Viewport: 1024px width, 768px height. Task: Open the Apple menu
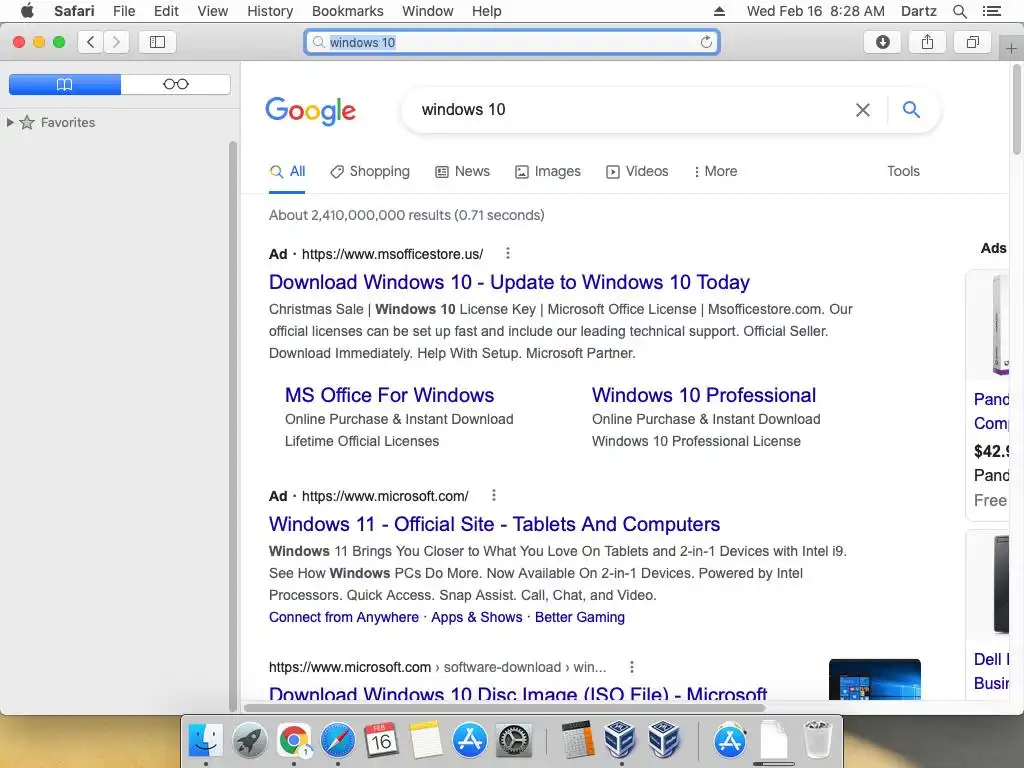[x=27, y=11]
